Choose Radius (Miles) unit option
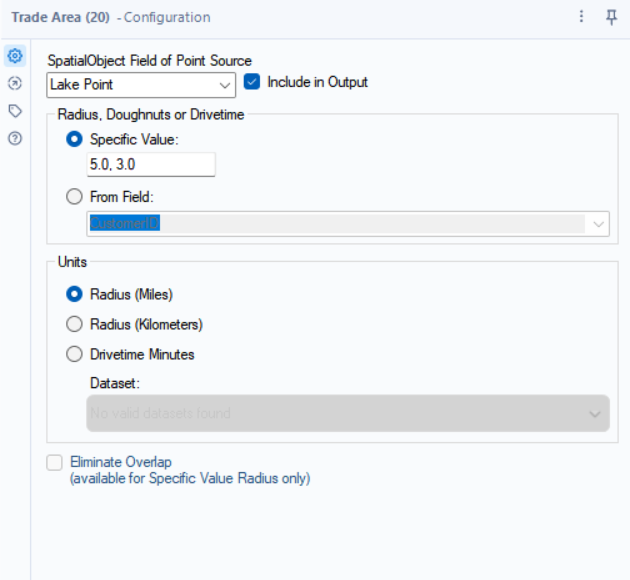This screenshot has height=580, width=630. pyautogui.click(x=75, y=294)
